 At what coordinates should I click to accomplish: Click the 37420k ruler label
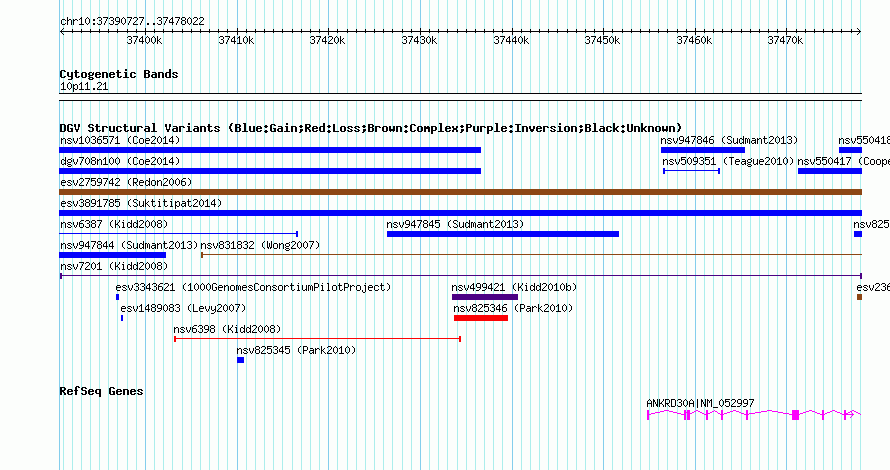(x=328, y=40)
